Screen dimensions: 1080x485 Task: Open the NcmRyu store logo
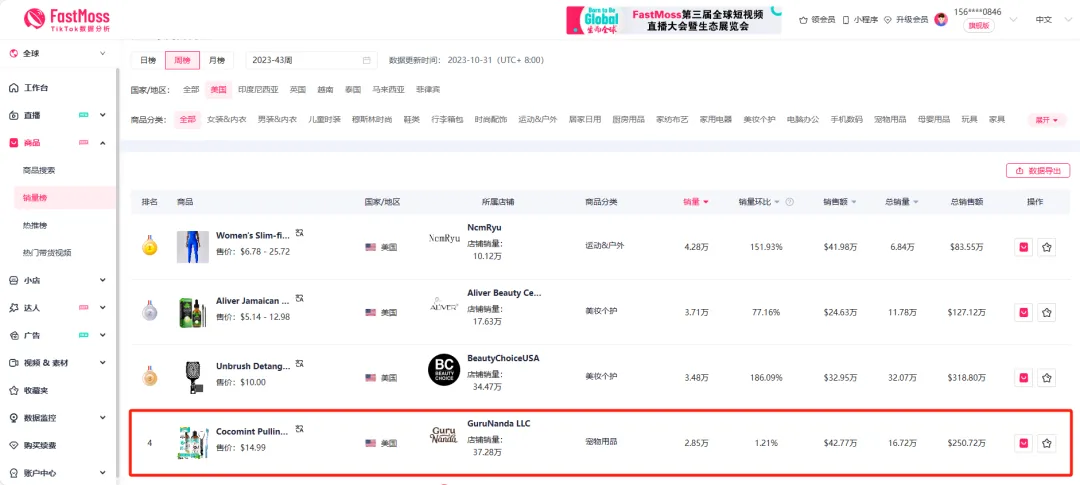444,238
